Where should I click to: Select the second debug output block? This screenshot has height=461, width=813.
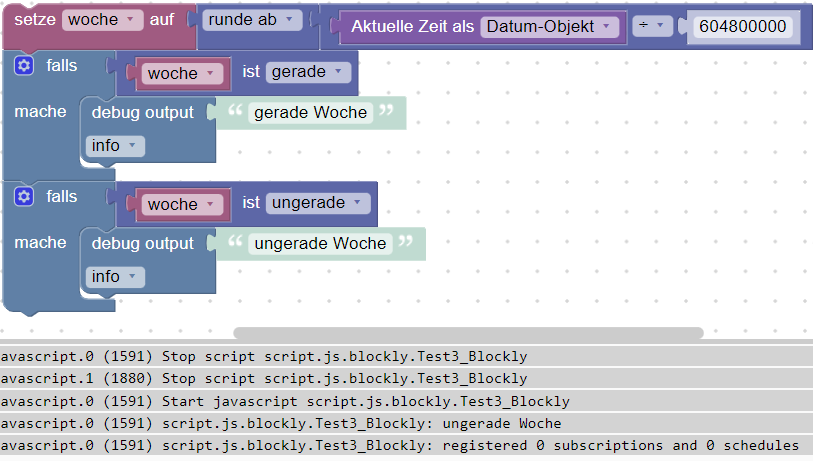click(x=142, y=244)
